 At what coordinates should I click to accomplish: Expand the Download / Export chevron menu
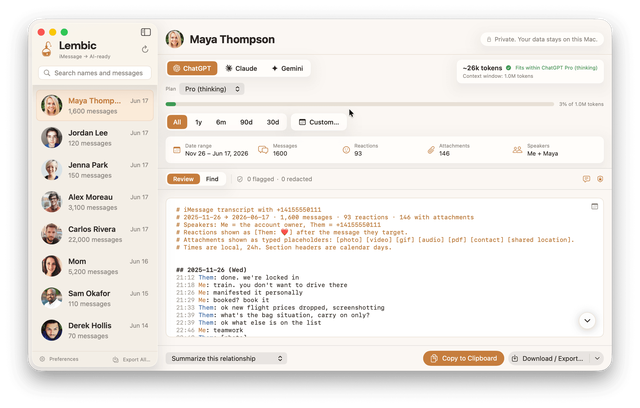(x=597, y=359)
